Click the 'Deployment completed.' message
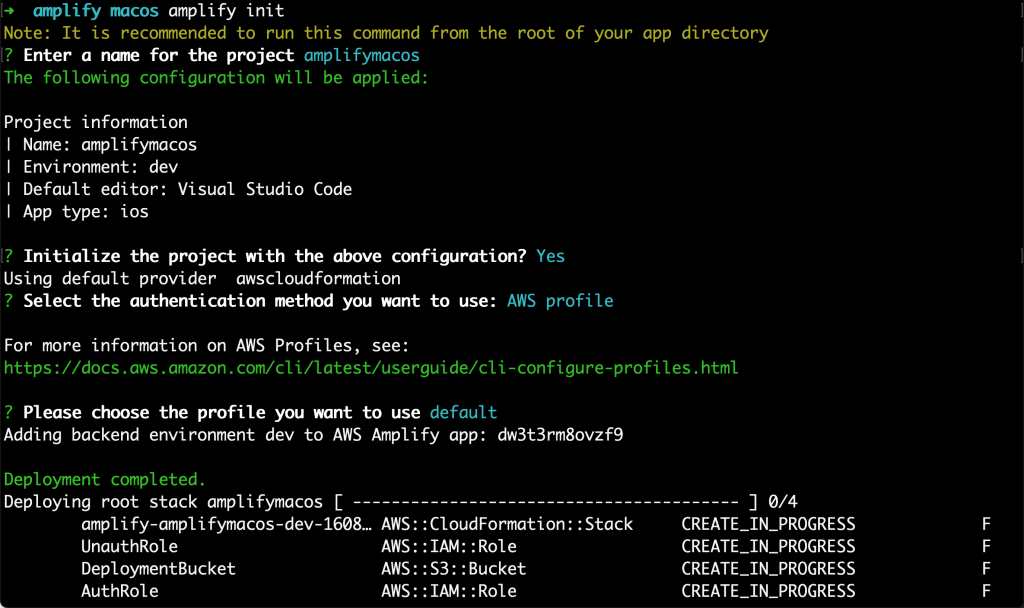This screenshot has height=608, width=1024. coord(104,479)
